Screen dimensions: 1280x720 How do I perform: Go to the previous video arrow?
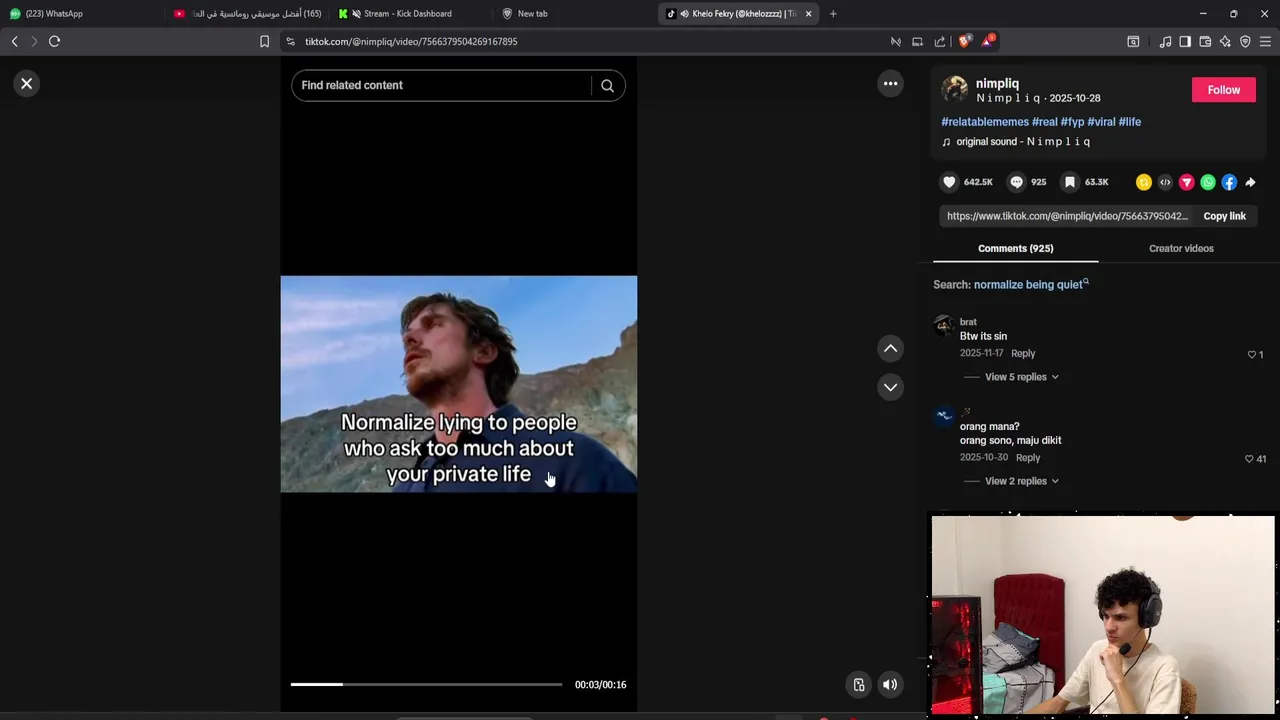click(890, 349)
